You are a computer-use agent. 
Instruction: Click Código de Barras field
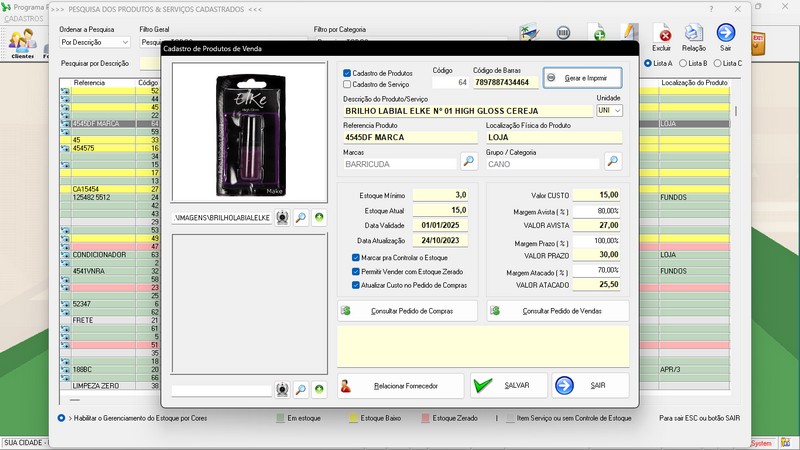tap(505, 82)
